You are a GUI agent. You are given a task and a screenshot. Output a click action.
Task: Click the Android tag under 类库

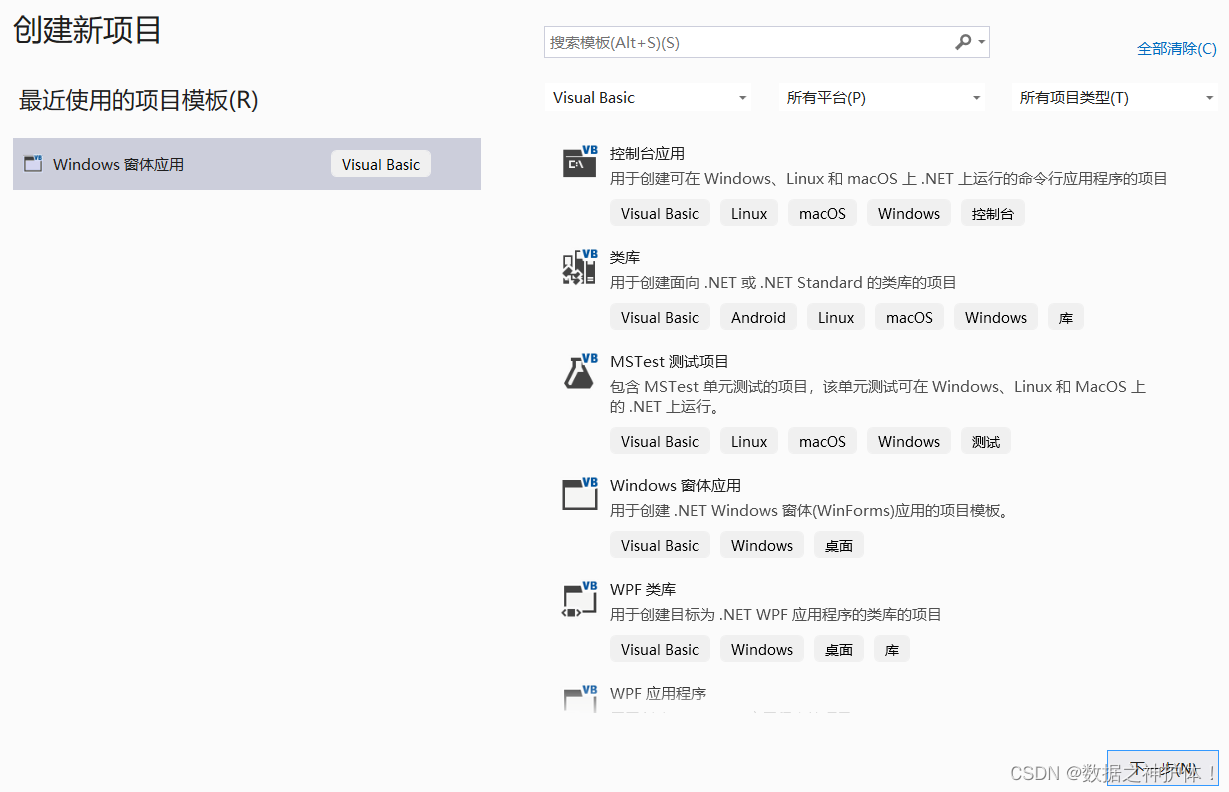pyautogui.click(x=758, y=317)
